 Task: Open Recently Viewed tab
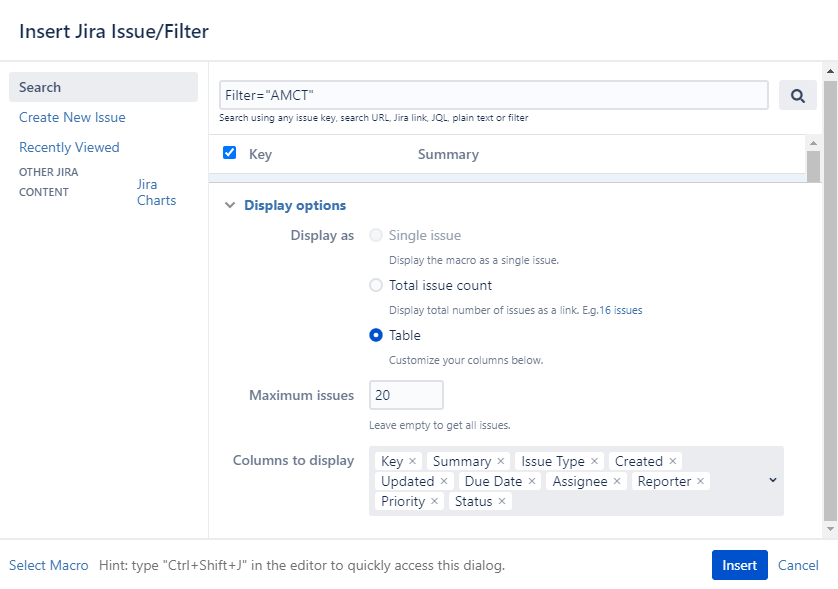pyautogui.click(x=69, y=148)
